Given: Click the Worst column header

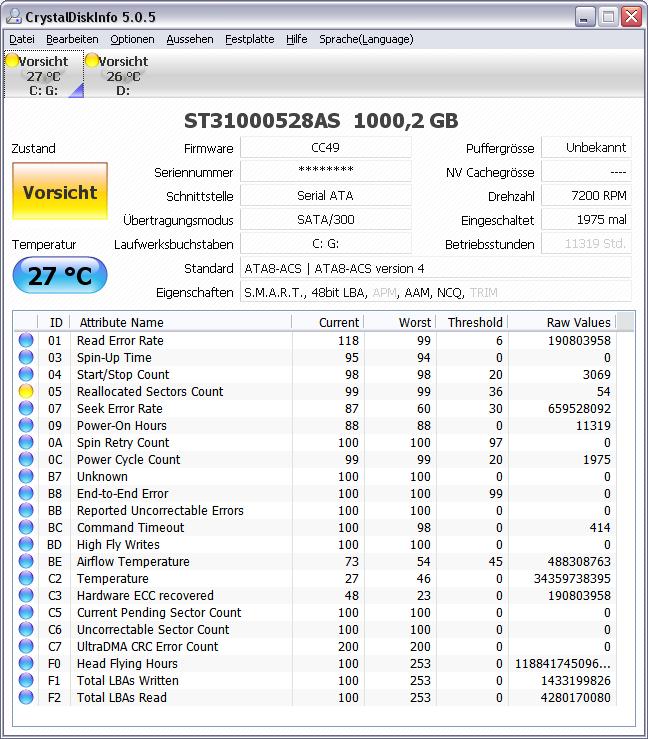Looking at the screenshot, I should [400, 322].
